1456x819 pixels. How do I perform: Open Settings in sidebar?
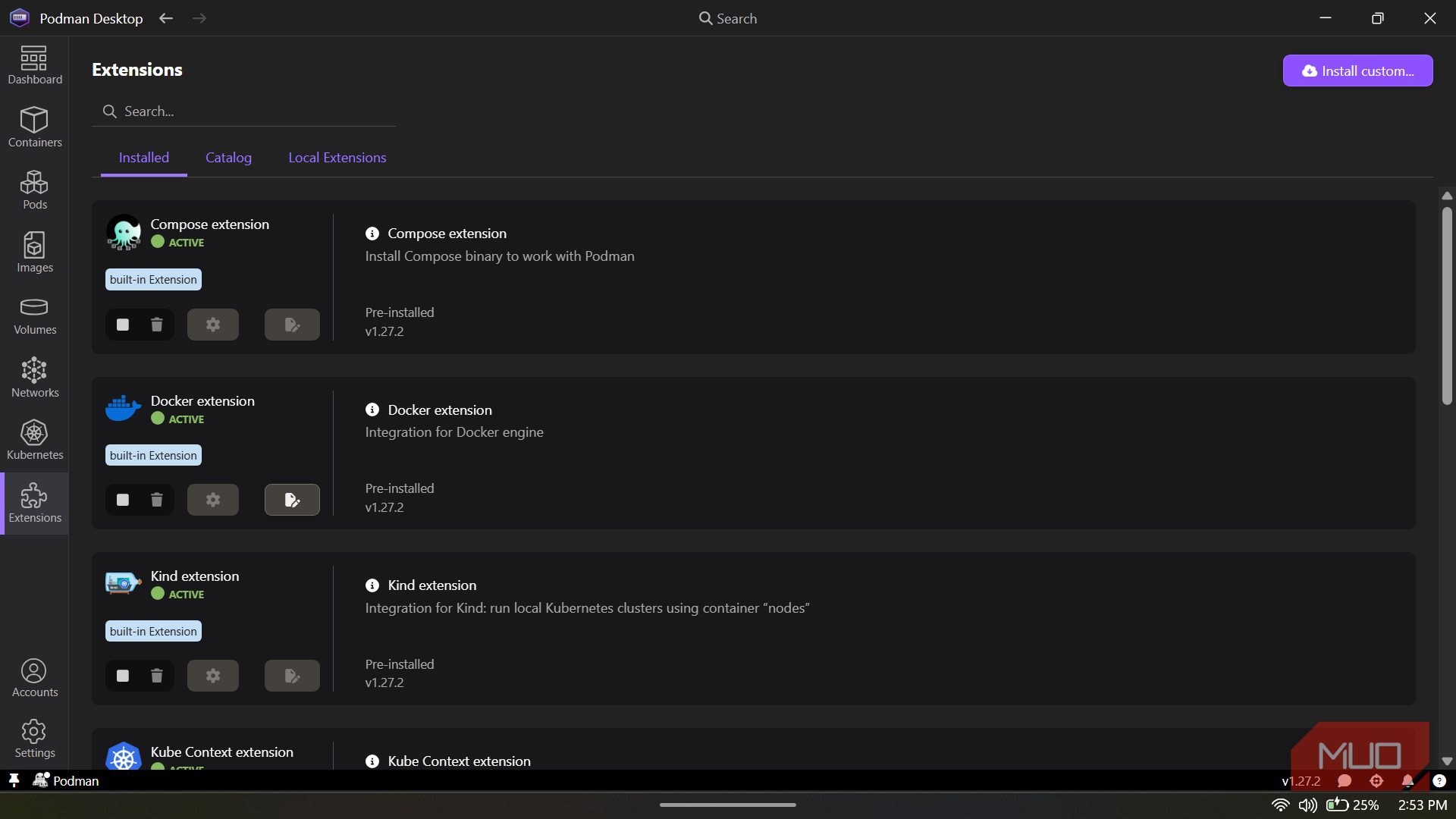click(x=34, y=739)
